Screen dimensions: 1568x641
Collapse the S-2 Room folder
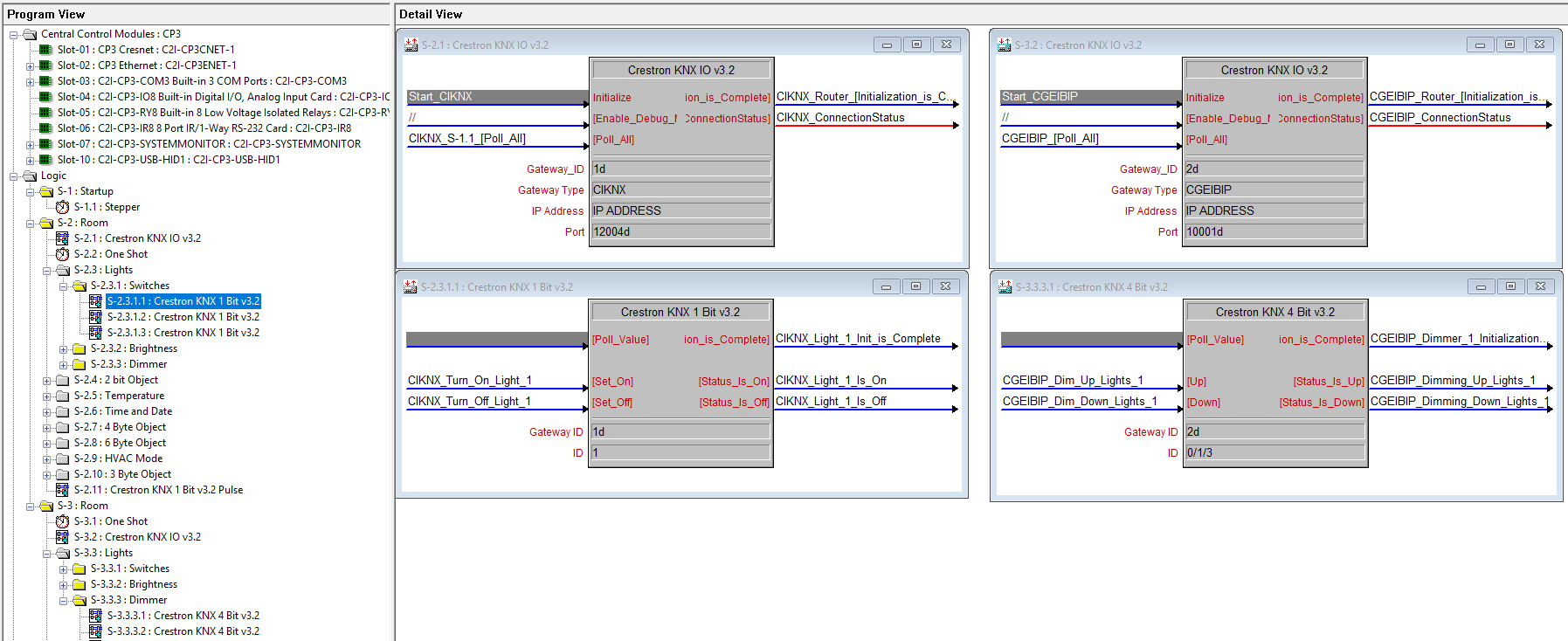(x=31, y=224)
